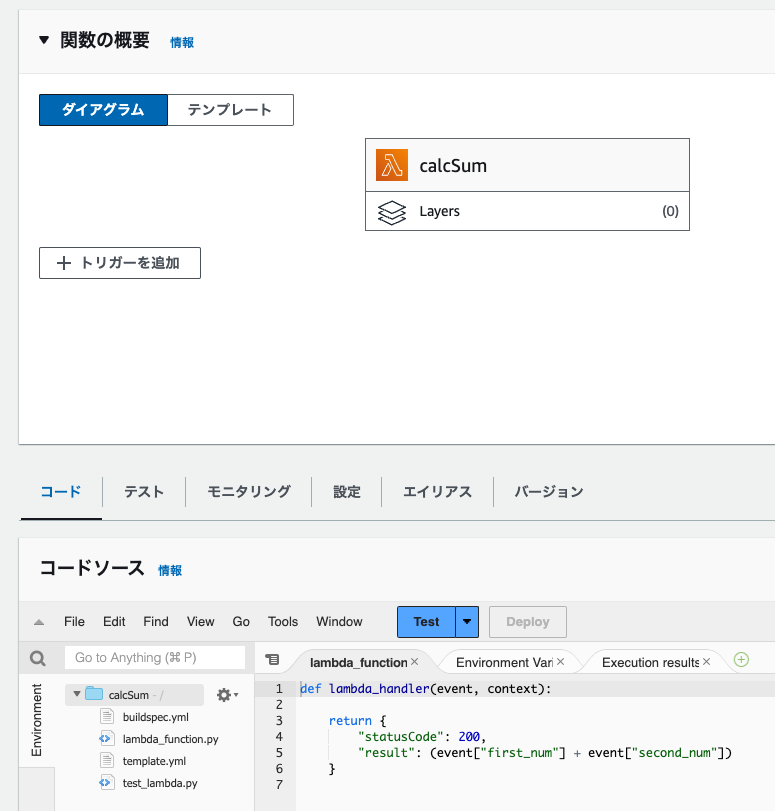775x811 pixels.
Task: Open template.yml in file tree
Action: point(154,761)
